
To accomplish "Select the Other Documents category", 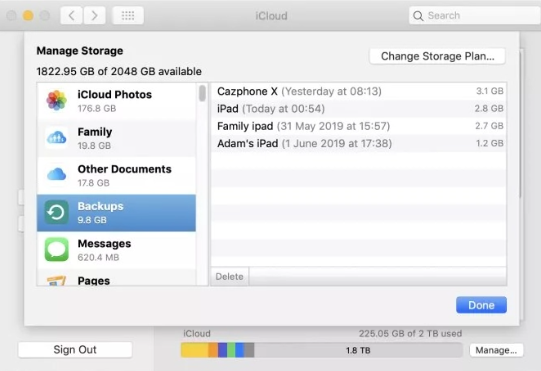I will [116, 176].
